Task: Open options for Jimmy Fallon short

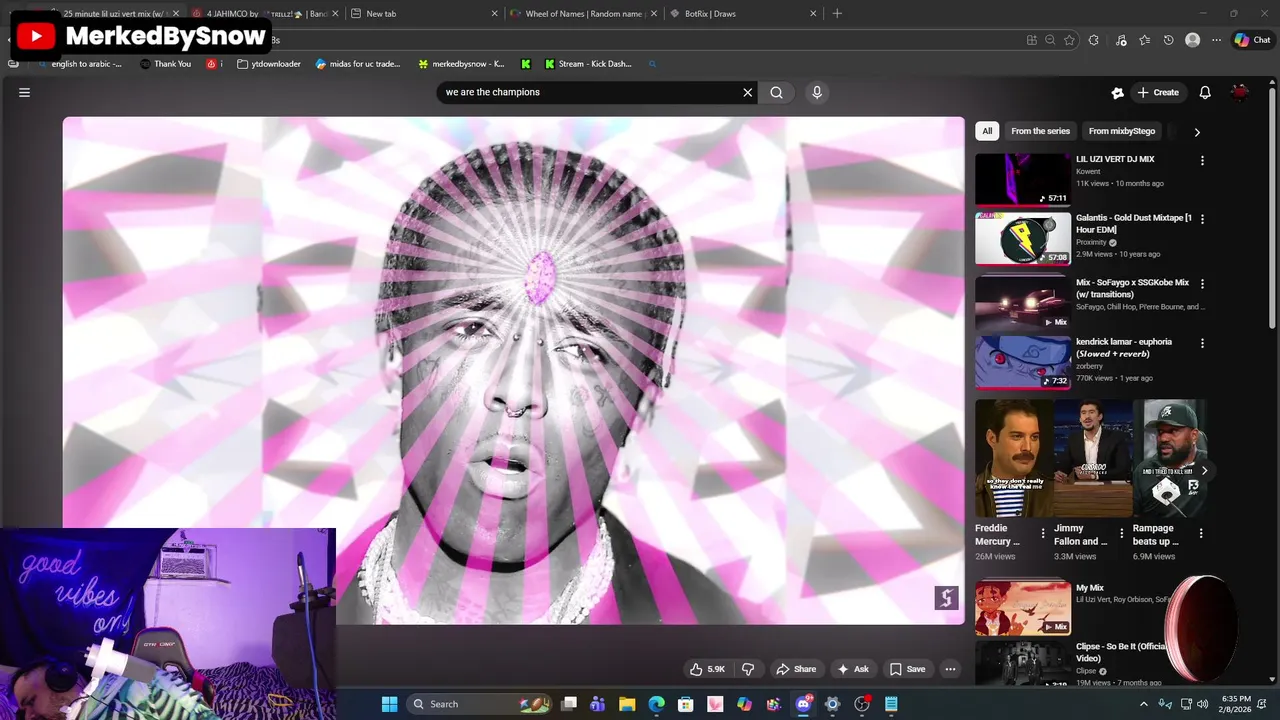Action: coord(1121,533)
